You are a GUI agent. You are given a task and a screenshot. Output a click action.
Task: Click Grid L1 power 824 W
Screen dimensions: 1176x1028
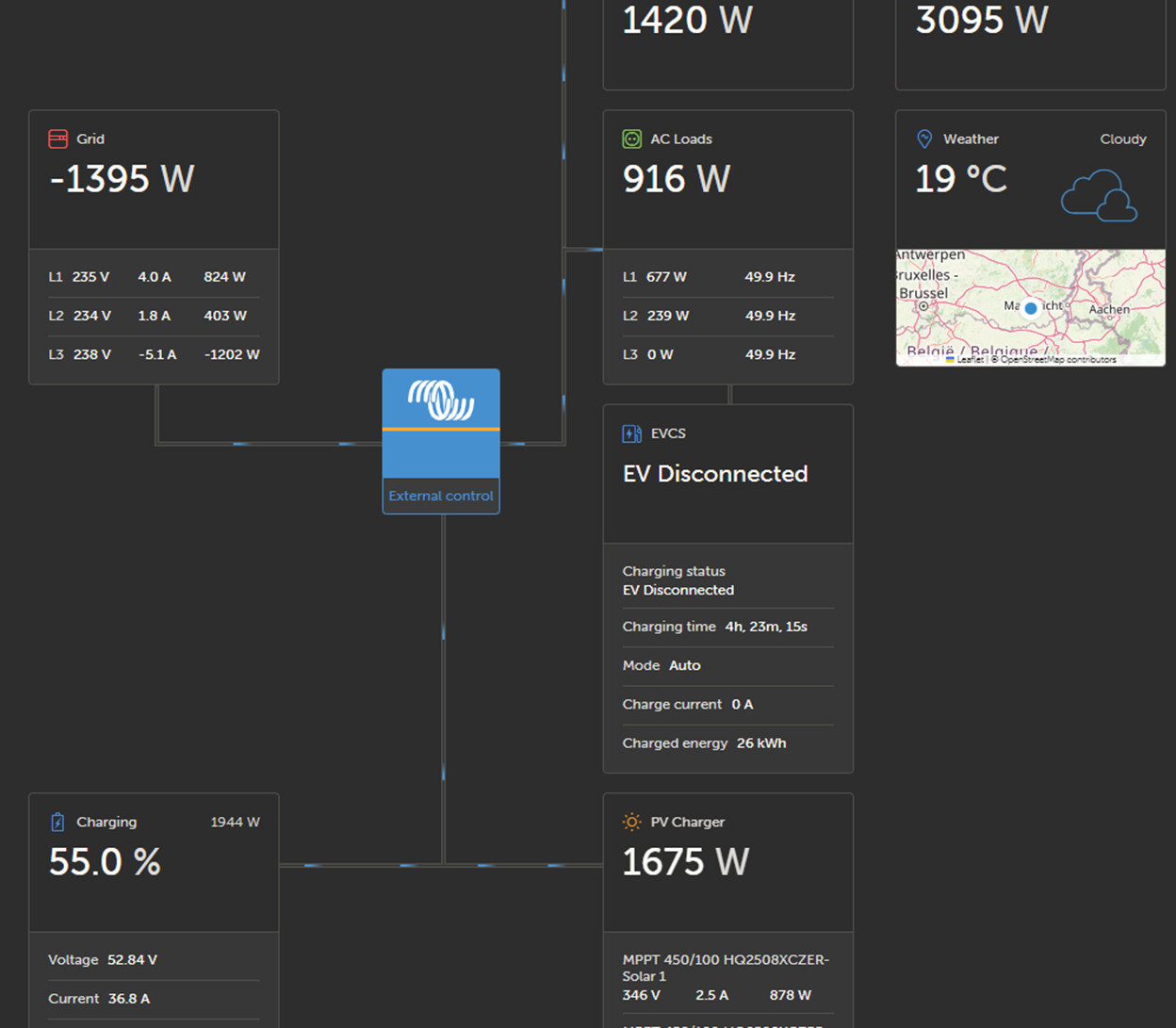tap(224, 277)
